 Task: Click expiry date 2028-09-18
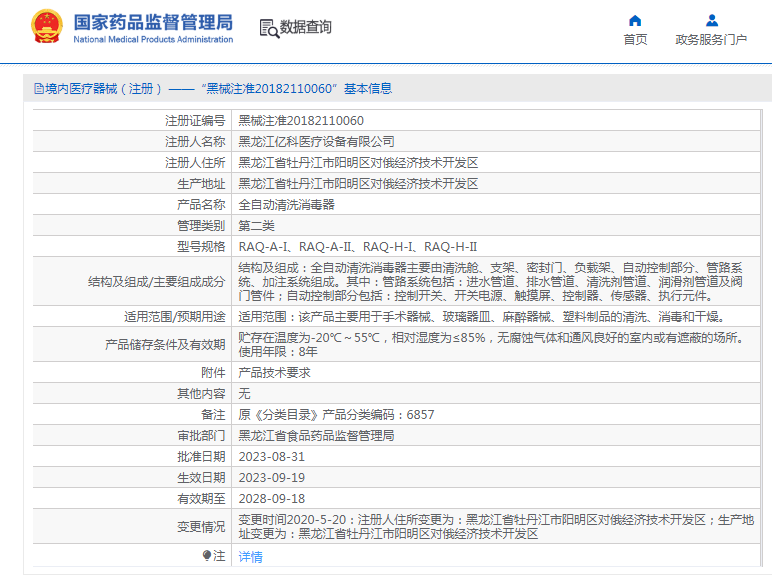tap(272, 499)
